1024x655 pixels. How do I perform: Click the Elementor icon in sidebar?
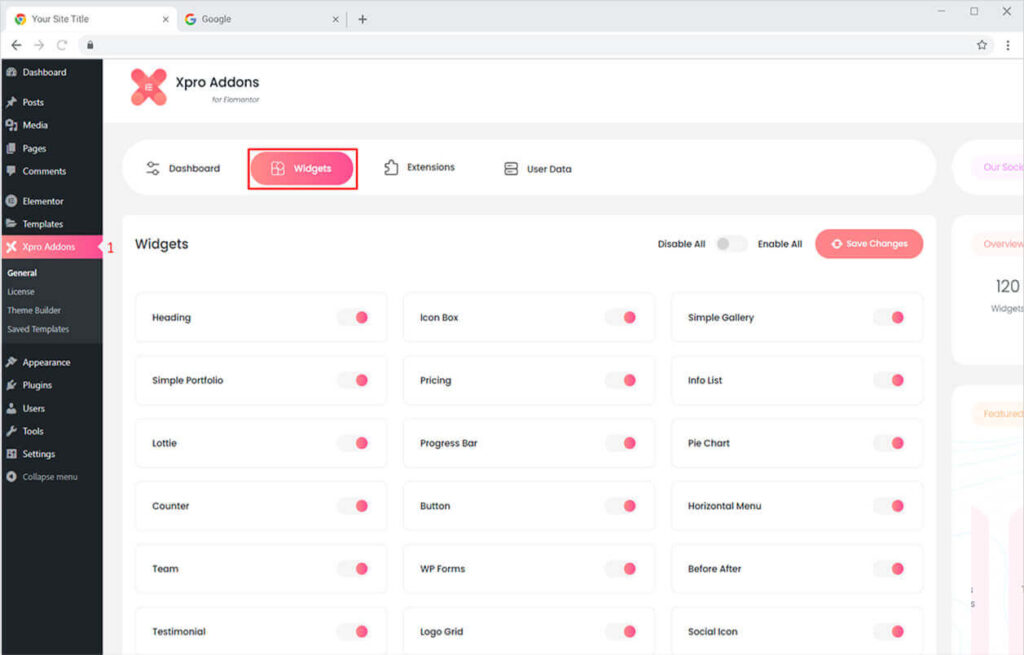(x=11, y=201)
